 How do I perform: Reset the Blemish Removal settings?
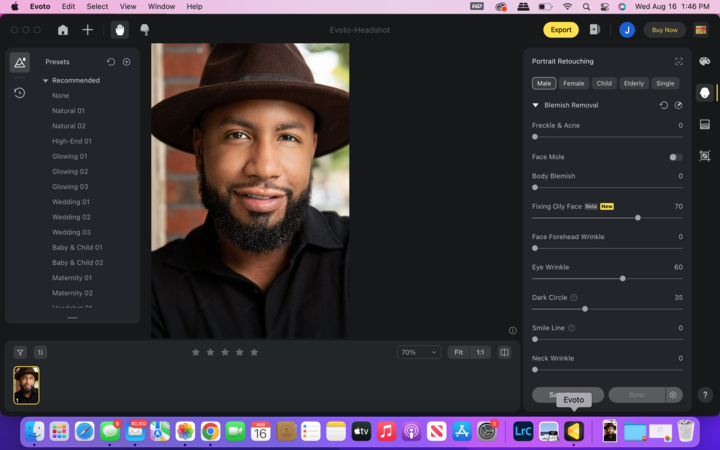tap(664, 105)
